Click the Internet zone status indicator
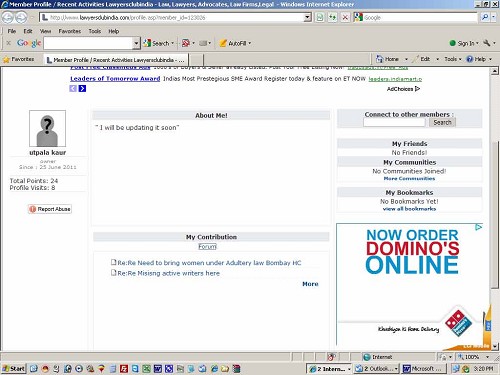The image size is (500, 375). pos(377,357)
